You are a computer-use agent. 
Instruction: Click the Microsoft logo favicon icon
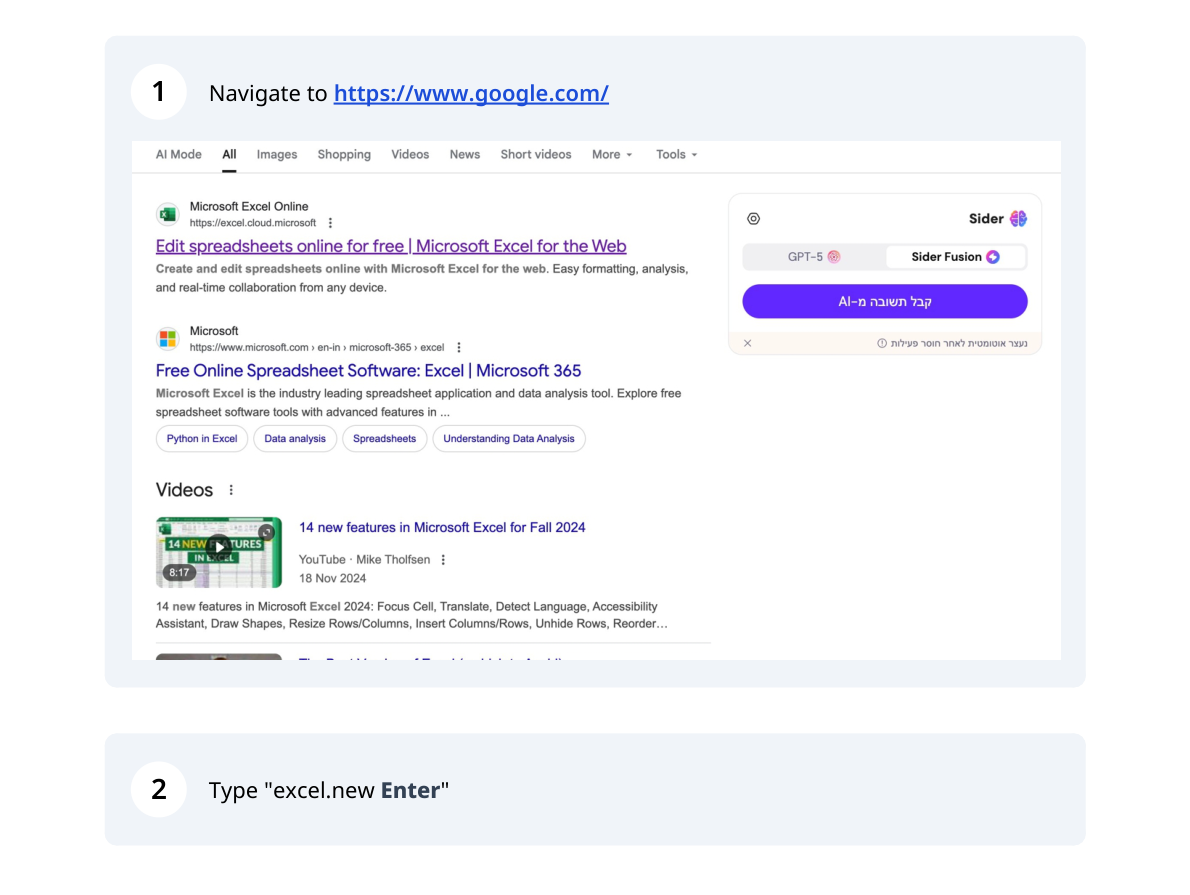coord(167,339)
